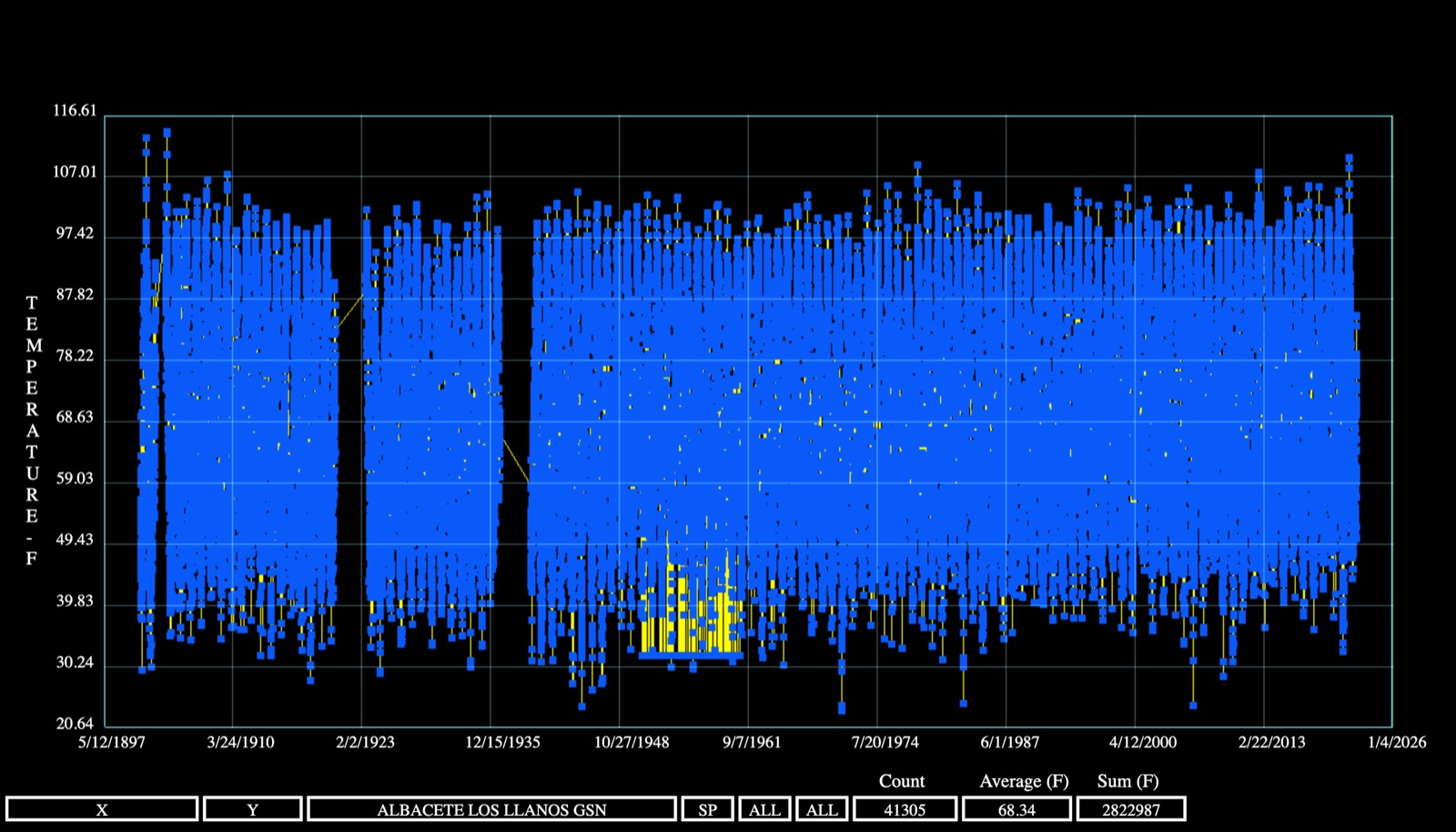The width and height of the screenshot is (1456, 832).
Task: Click the 30.24 y-axis label
Action: pos(75,662)
